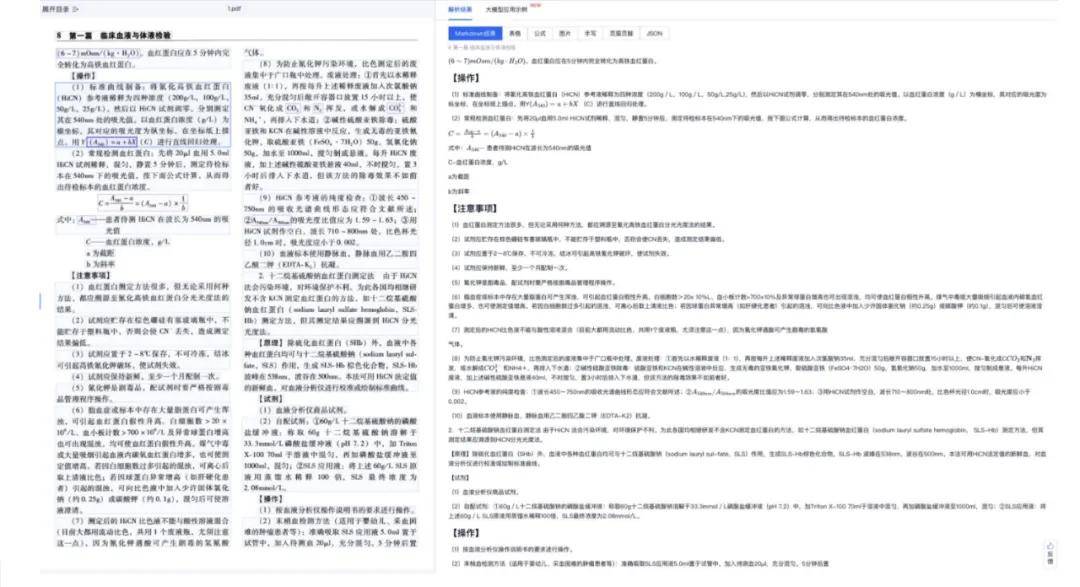This screenshot has height=587, width=1080.
Task: Show the 图片 image results
Action: 566,33
